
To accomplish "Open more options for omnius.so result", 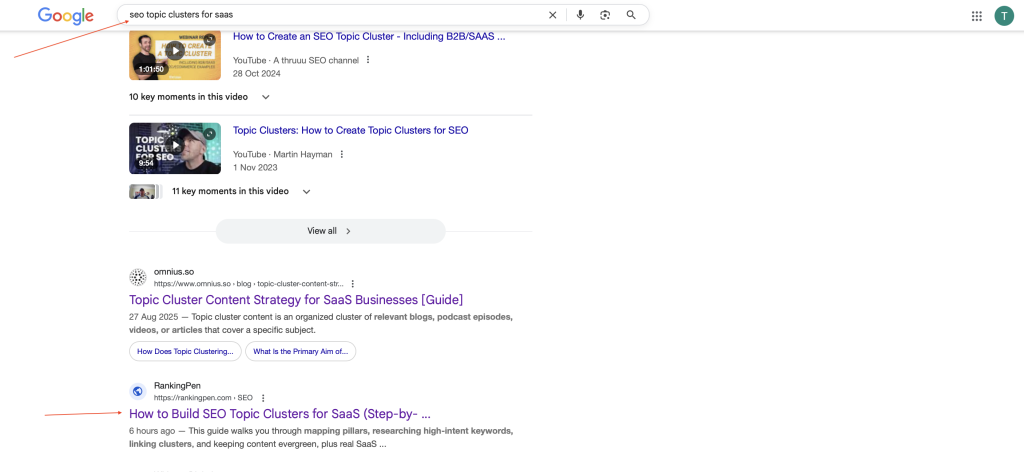I will [353, 284].
